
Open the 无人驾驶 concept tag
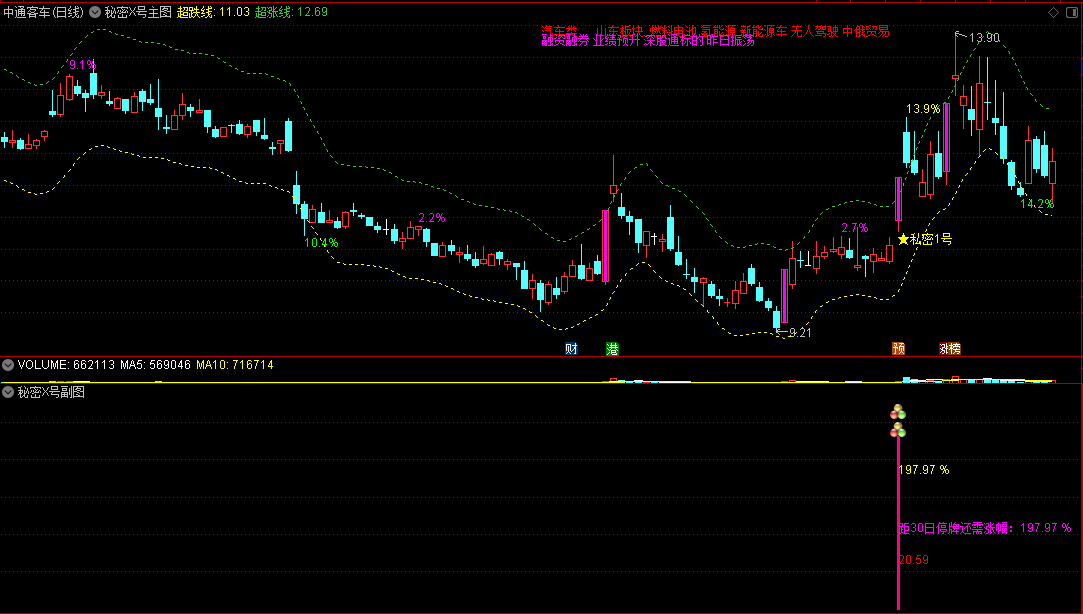814,30
